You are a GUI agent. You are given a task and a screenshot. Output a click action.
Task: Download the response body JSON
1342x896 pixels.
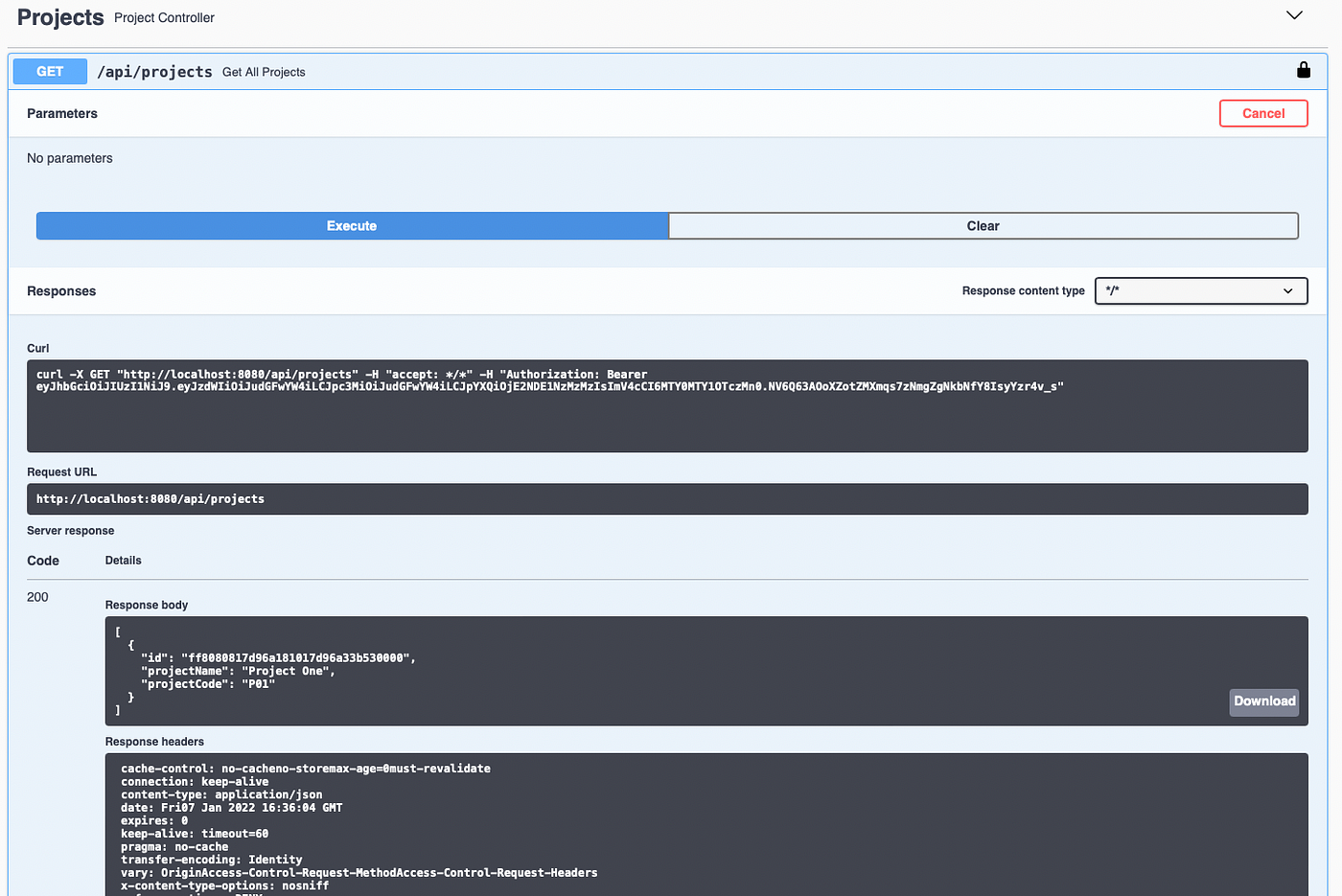[x=1263, y=701]
